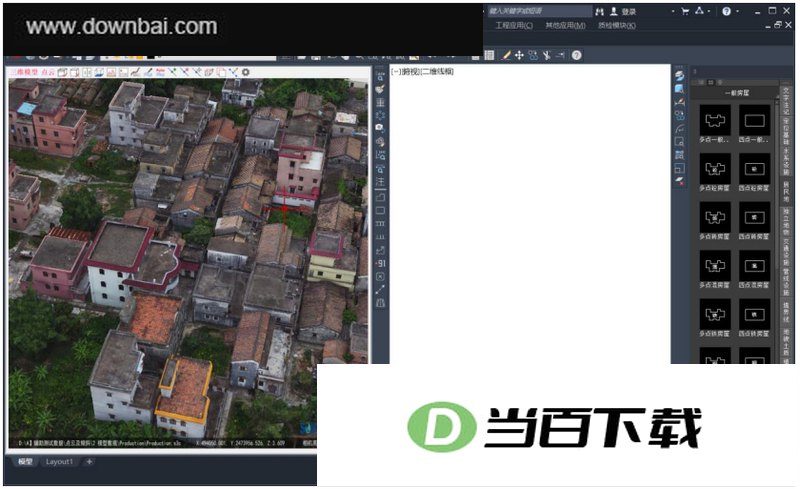The width and height of the screenshot is (800, 489).
Task: Add a new layout with plus button
Action: [89, 461]
